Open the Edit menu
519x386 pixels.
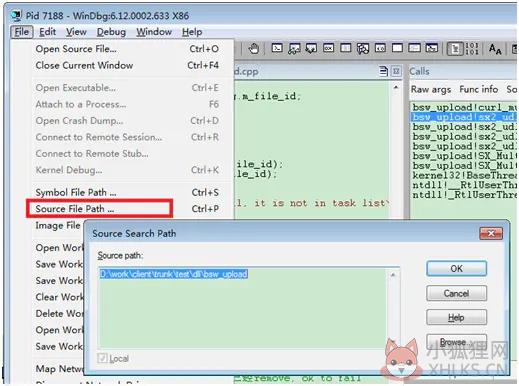coord(47,32)
